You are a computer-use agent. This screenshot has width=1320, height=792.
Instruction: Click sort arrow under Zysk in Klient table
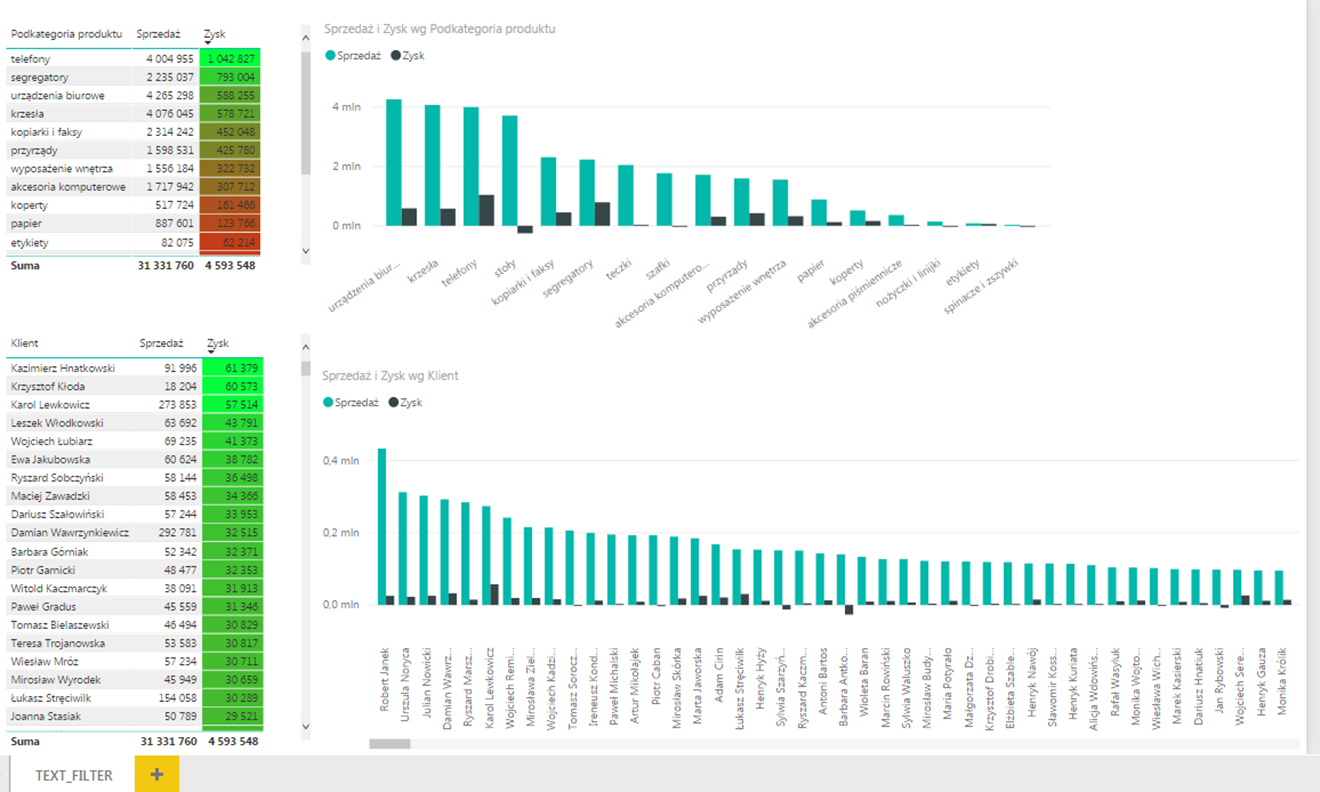point(212,353)
